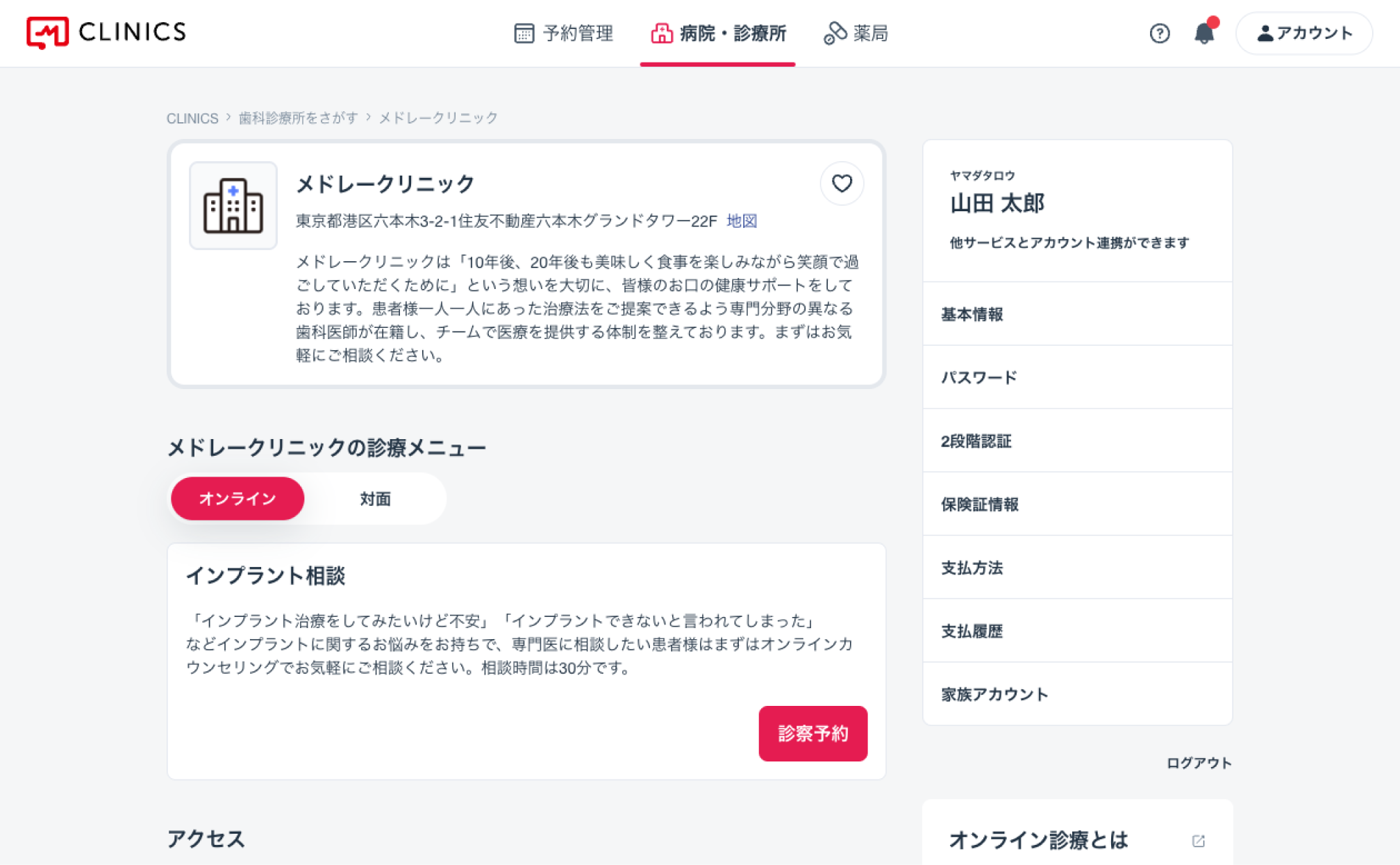Click the ログアウト link

coord(1199,763)
